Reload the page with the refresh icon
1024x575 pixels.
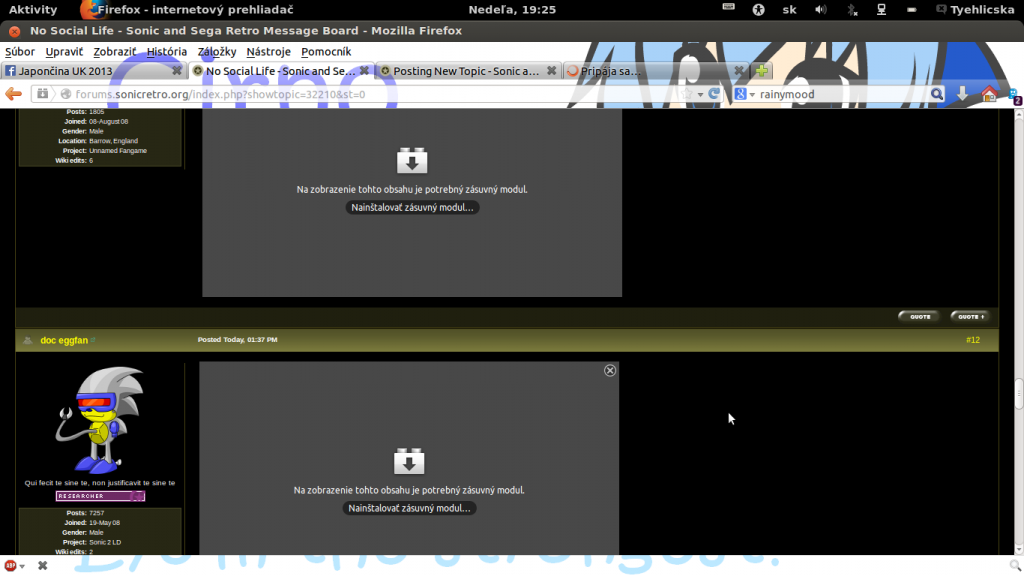[x=714, y=94]
